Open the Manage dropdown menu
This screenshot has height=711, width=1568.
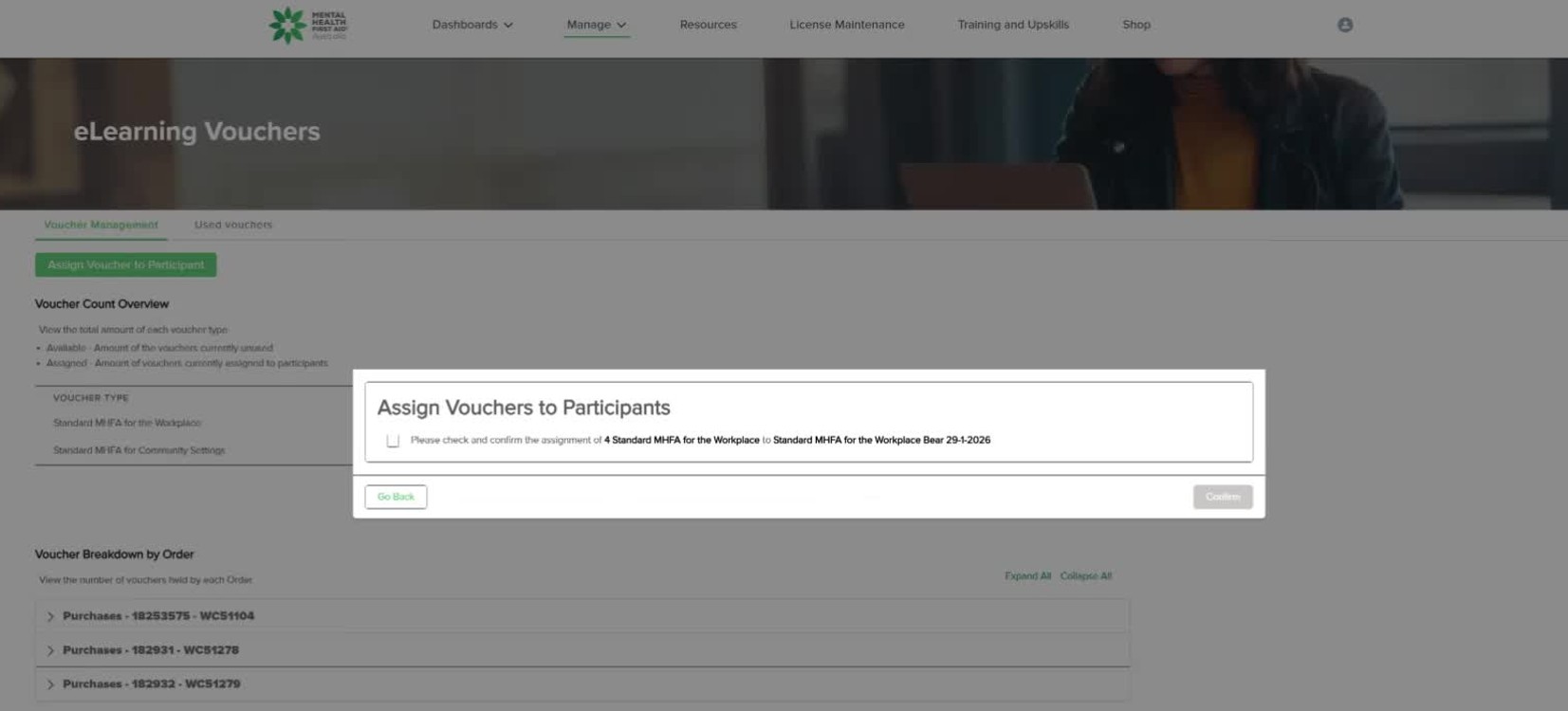point(596,26)
